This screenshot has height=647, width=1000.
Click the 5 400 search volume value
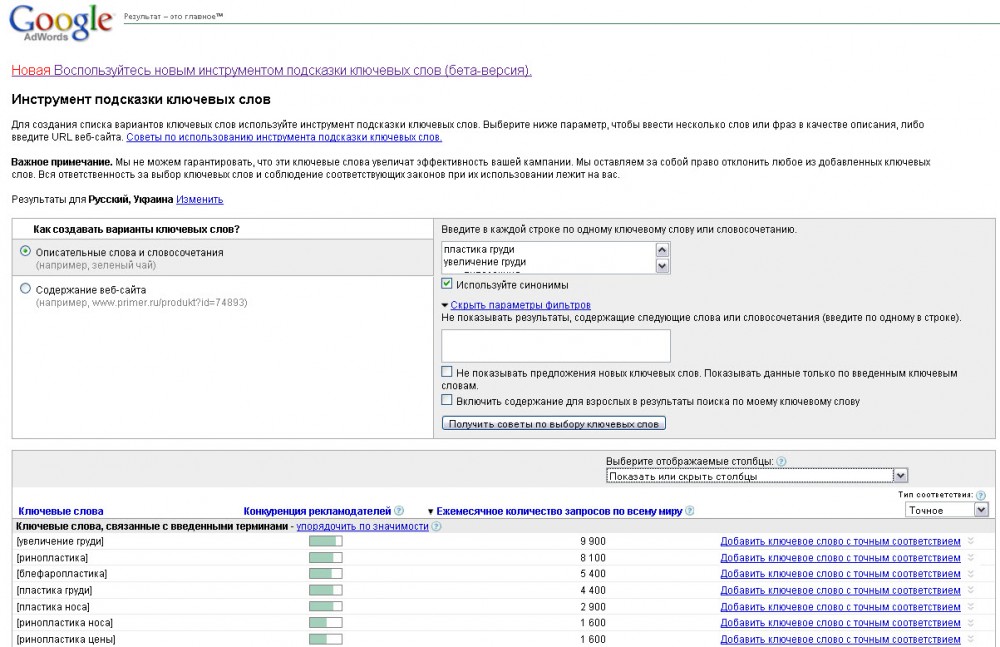pos(593,574)
